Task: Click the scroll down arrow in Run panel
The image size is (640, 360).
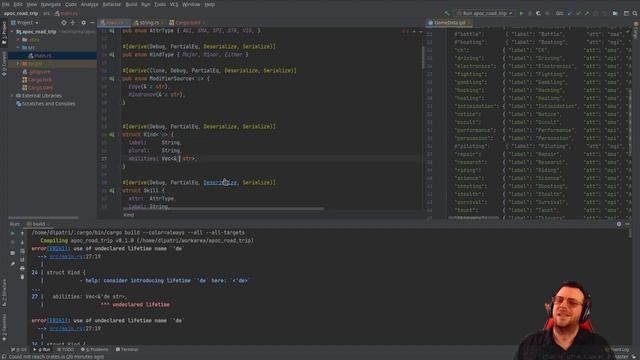Action: click(22, 242)
